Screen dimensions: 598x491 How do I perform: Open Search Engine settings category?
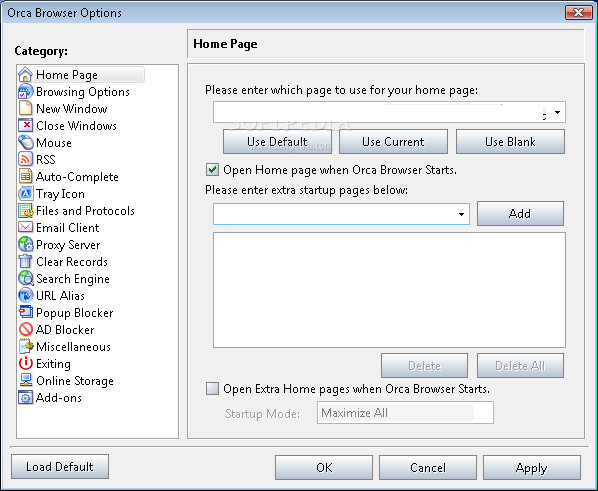tap(73, 279)
